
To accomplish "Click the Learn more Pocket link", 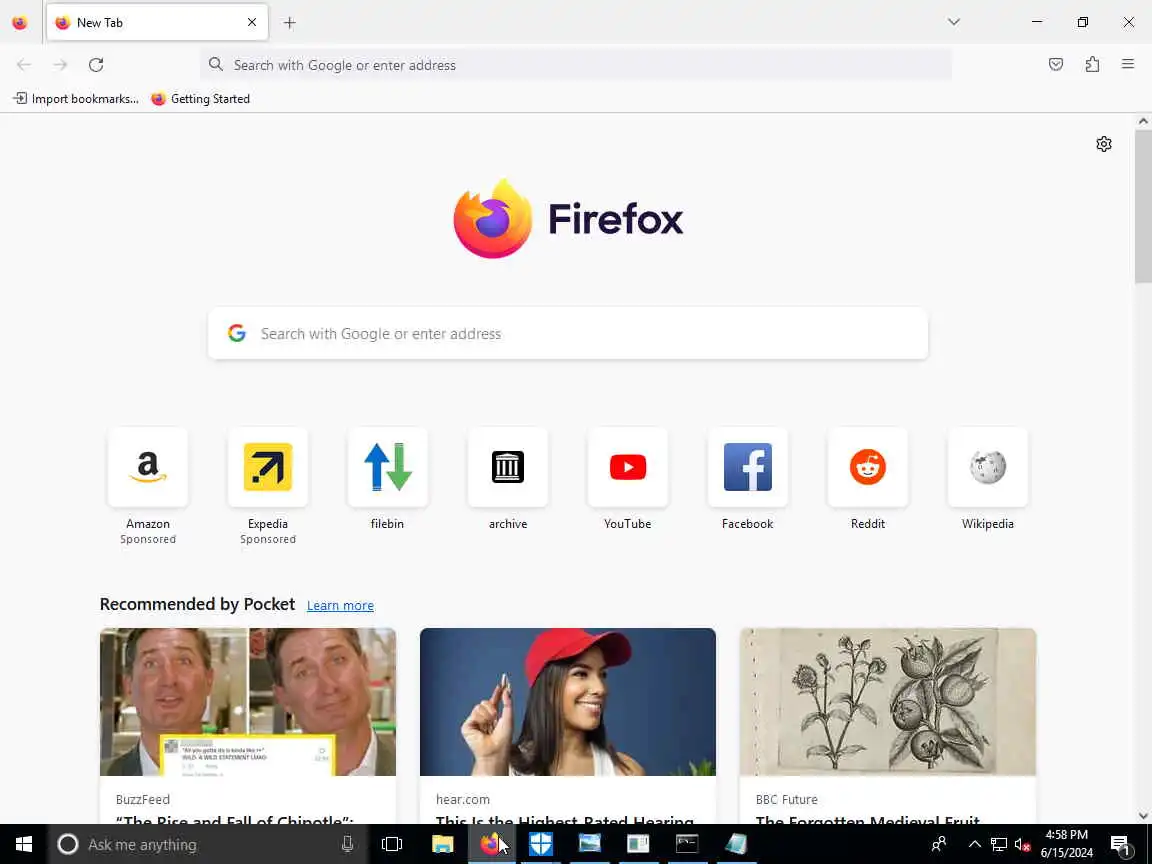I will tap(340, 605).
